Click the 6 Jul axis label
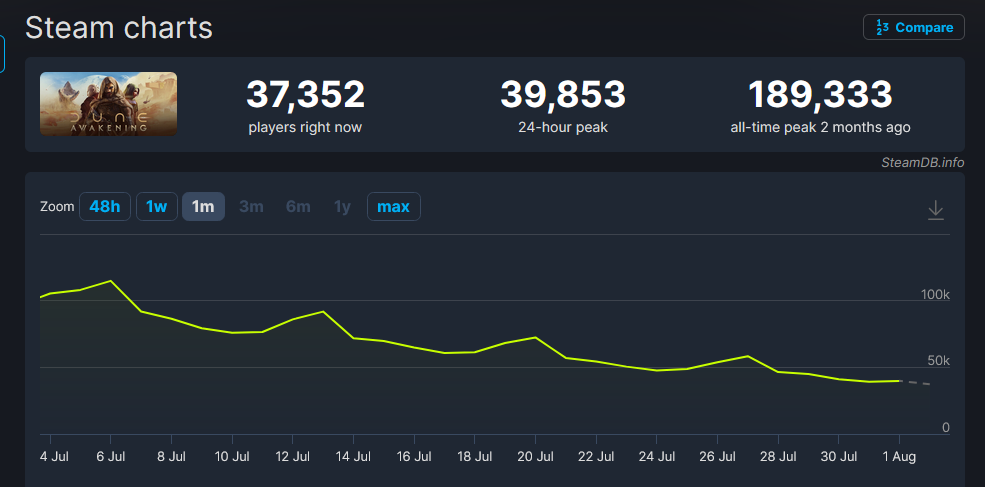The height and width of the screenshot is (487, 985). pyautogui.click(x=111, y=457)
